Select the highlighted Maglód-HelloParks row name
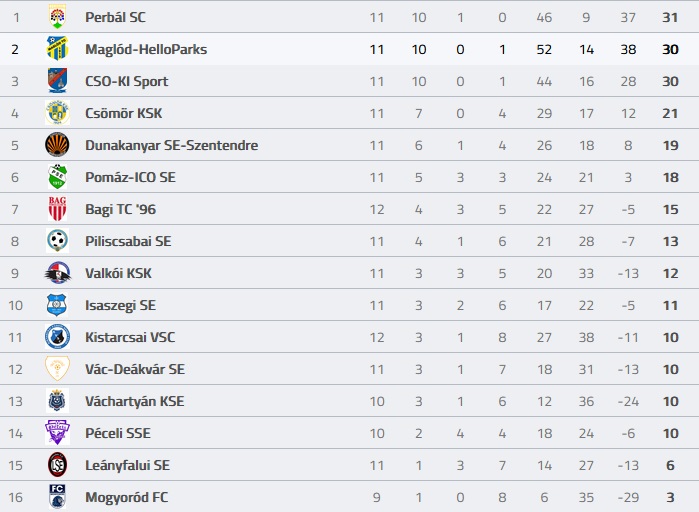Image resolution: width=699 pixels, height=512 pixels. point(146,49)
